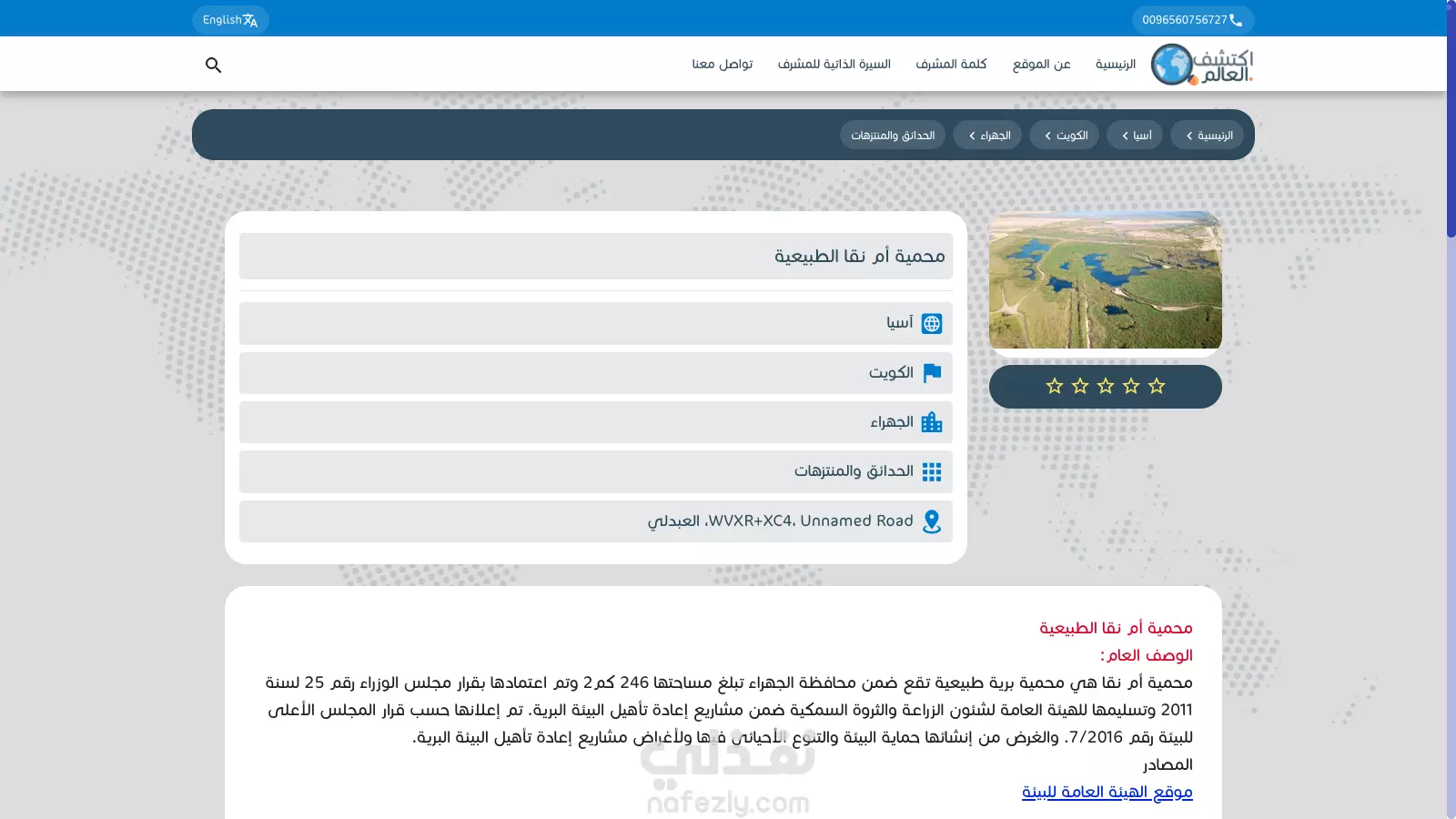Rate two stars using second star from right
This screenshot has width=1456, height=819.
(x=1131, y=386)
